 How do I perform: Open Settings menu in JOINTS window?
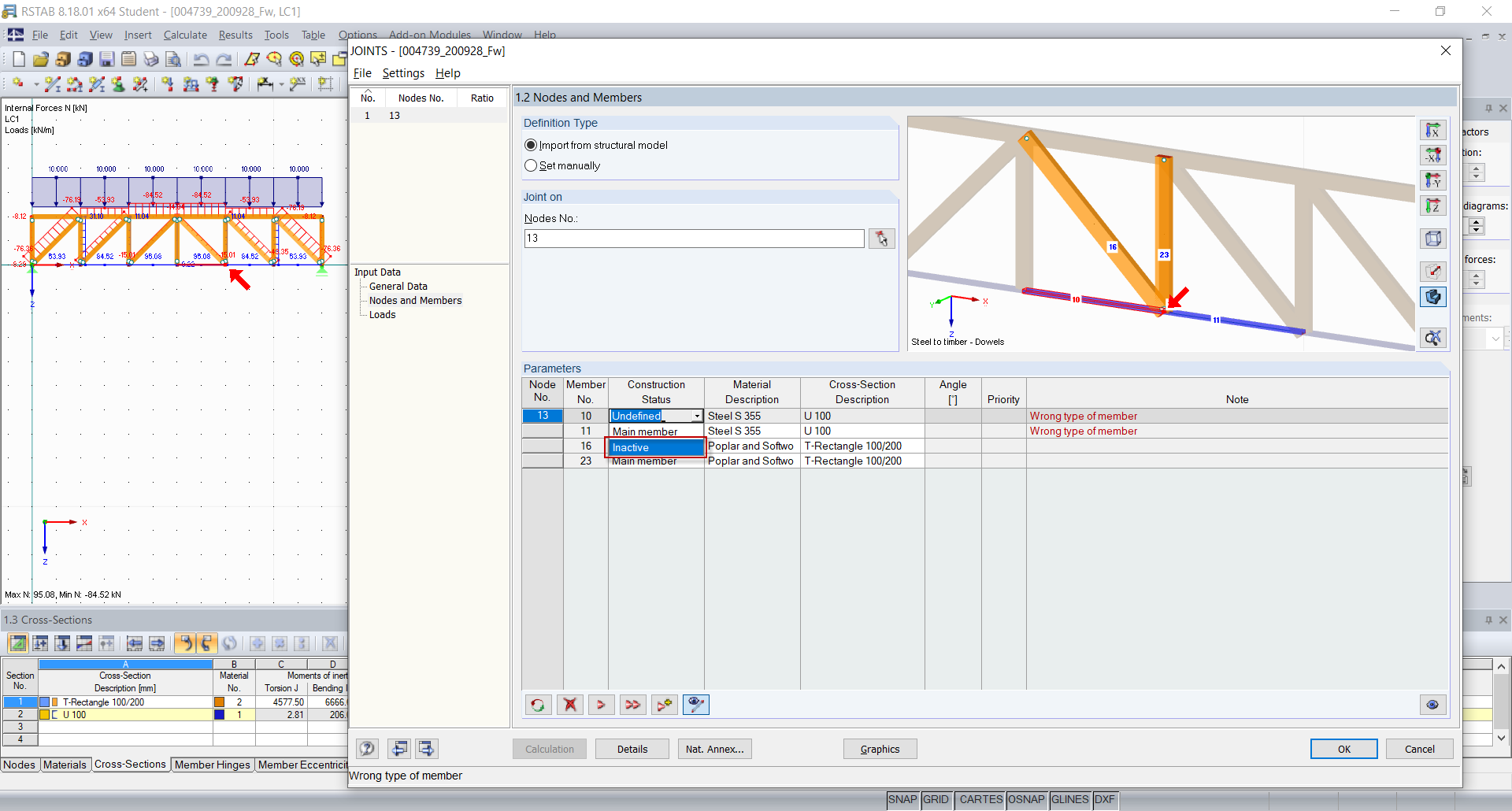pos(403,73)
